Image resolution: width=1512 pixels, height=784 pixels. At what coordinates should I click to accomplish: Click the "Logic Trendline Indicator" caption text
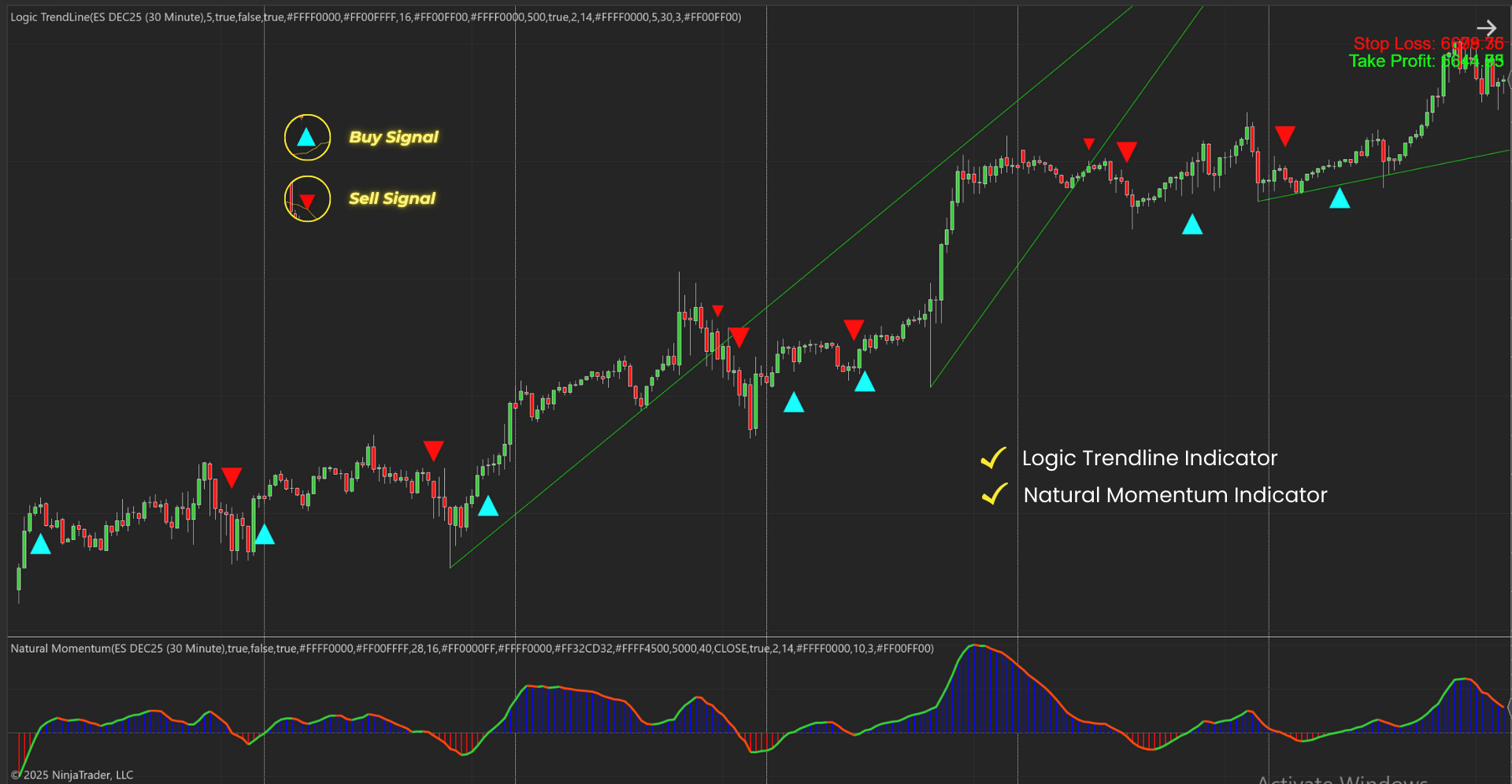tap(1149, 458)
